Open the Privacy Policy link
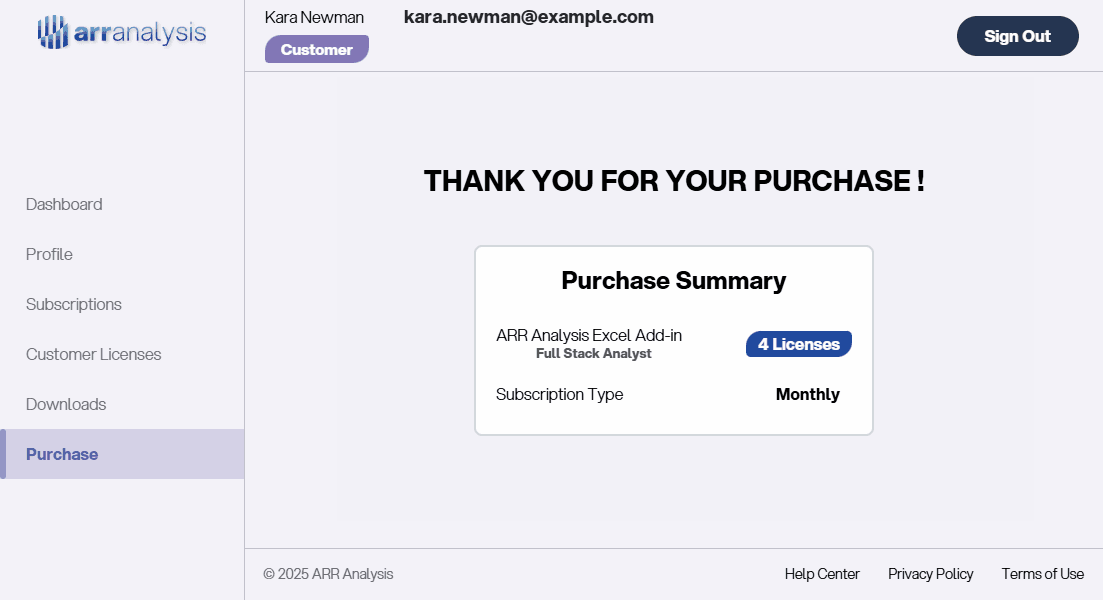 pos(930,574)
